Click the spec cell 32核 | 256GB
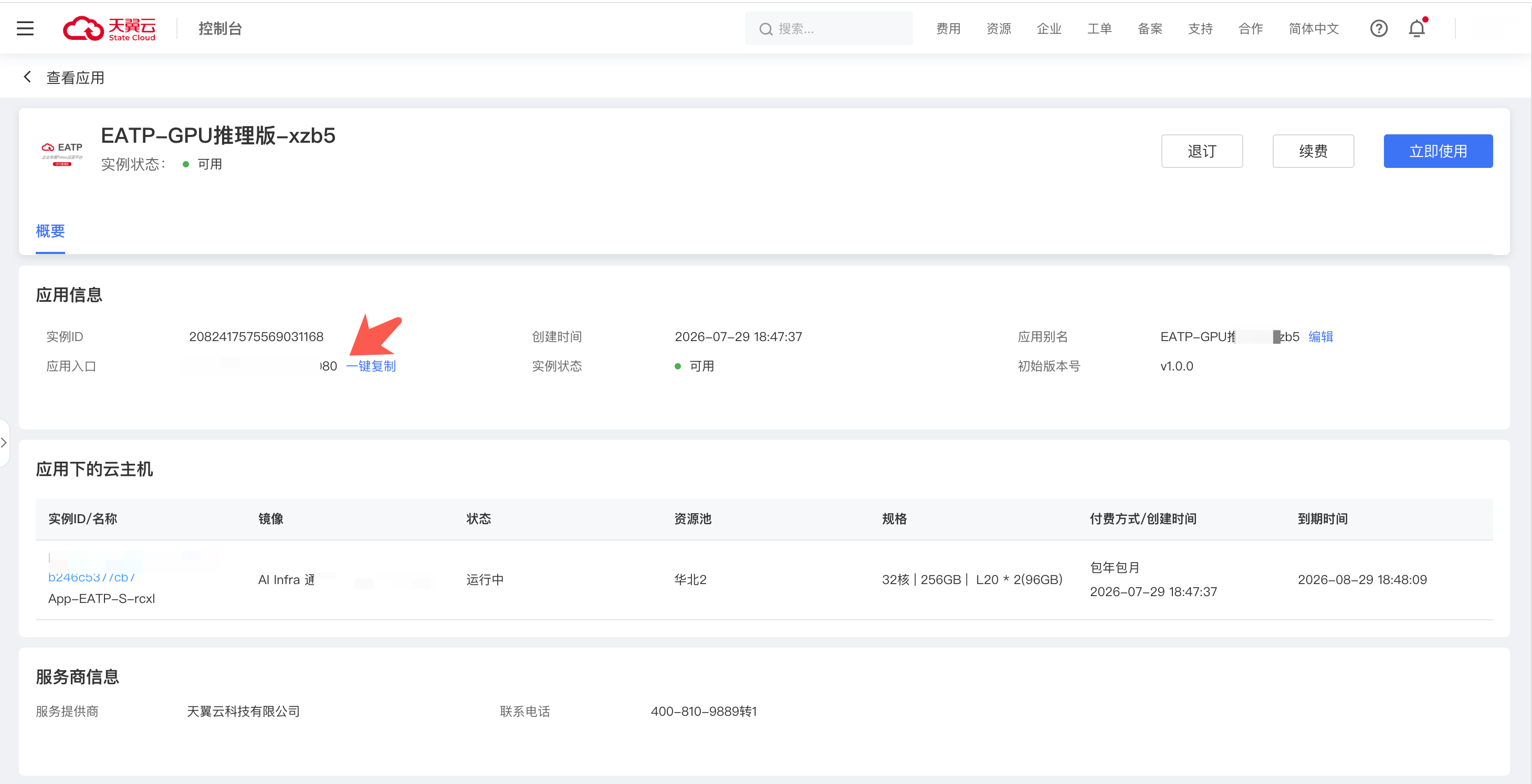This screenshot has height=784, width=1532. [972, 579]
